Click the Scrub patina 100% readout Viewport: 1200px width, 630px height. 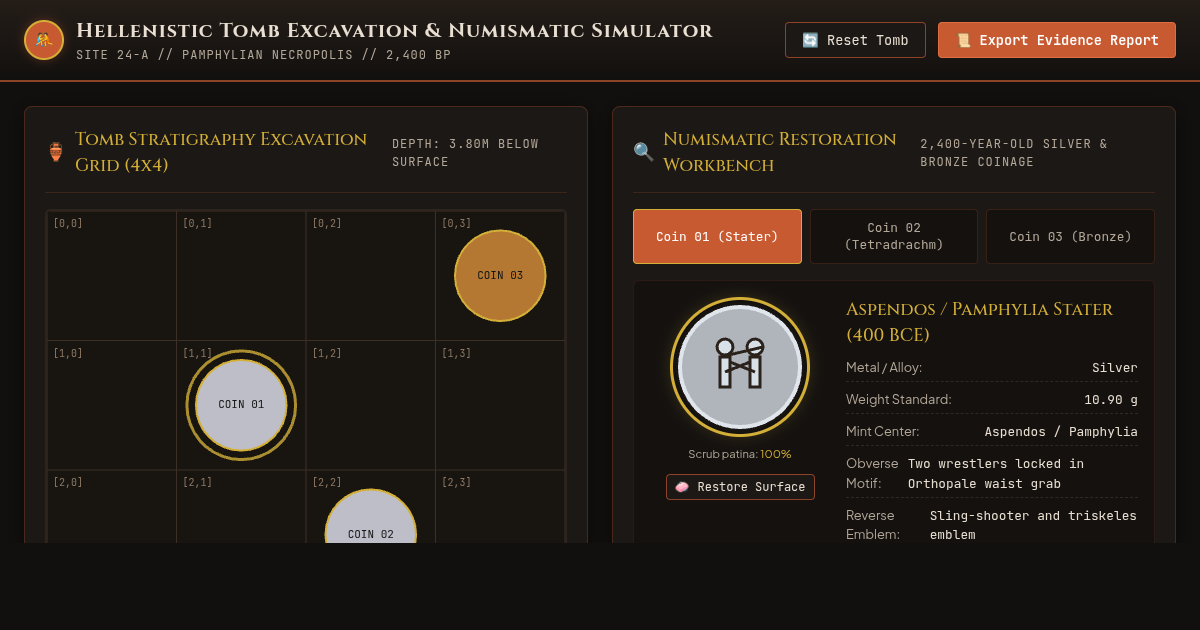tap(740, 454)
